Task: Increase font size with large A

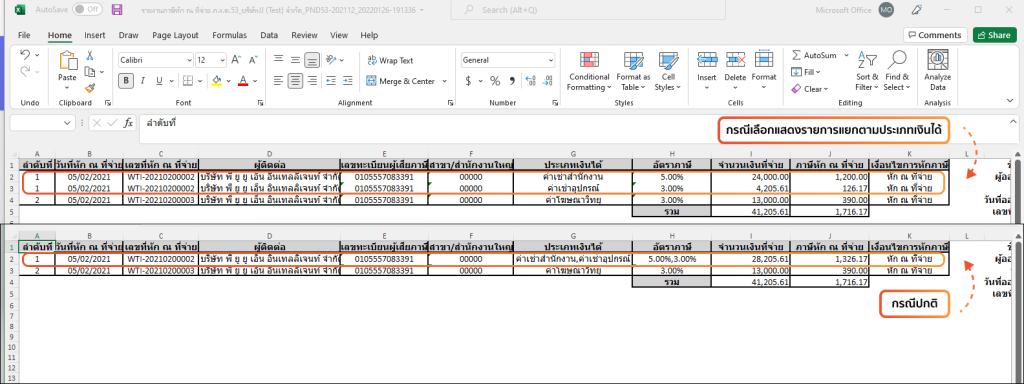Action: [236, 59]
